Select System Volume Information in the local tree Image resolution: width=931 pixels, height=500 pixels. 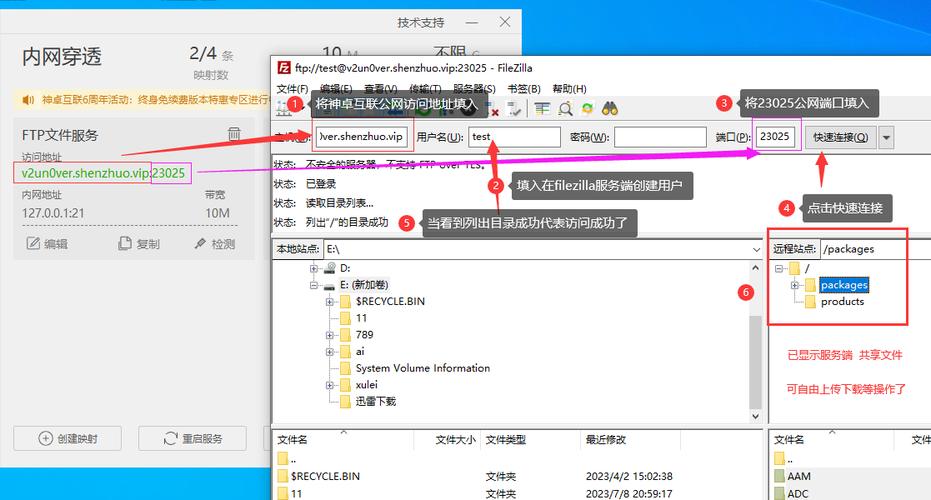[x=423, y=368]
